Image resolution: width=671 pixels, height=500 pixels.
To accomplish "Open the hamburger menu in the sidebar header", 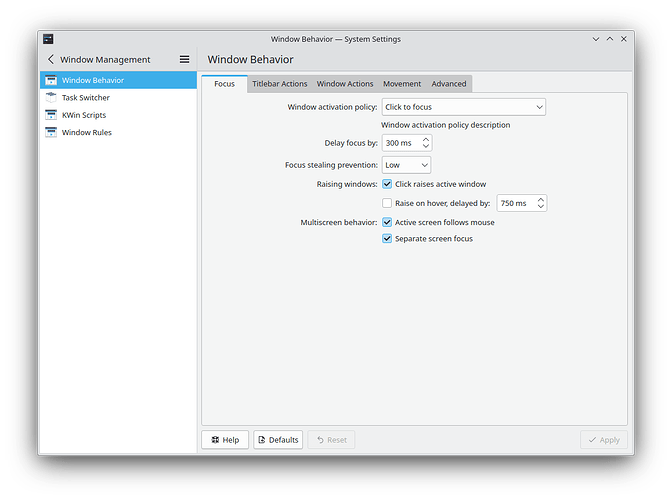I will point(184,60).
